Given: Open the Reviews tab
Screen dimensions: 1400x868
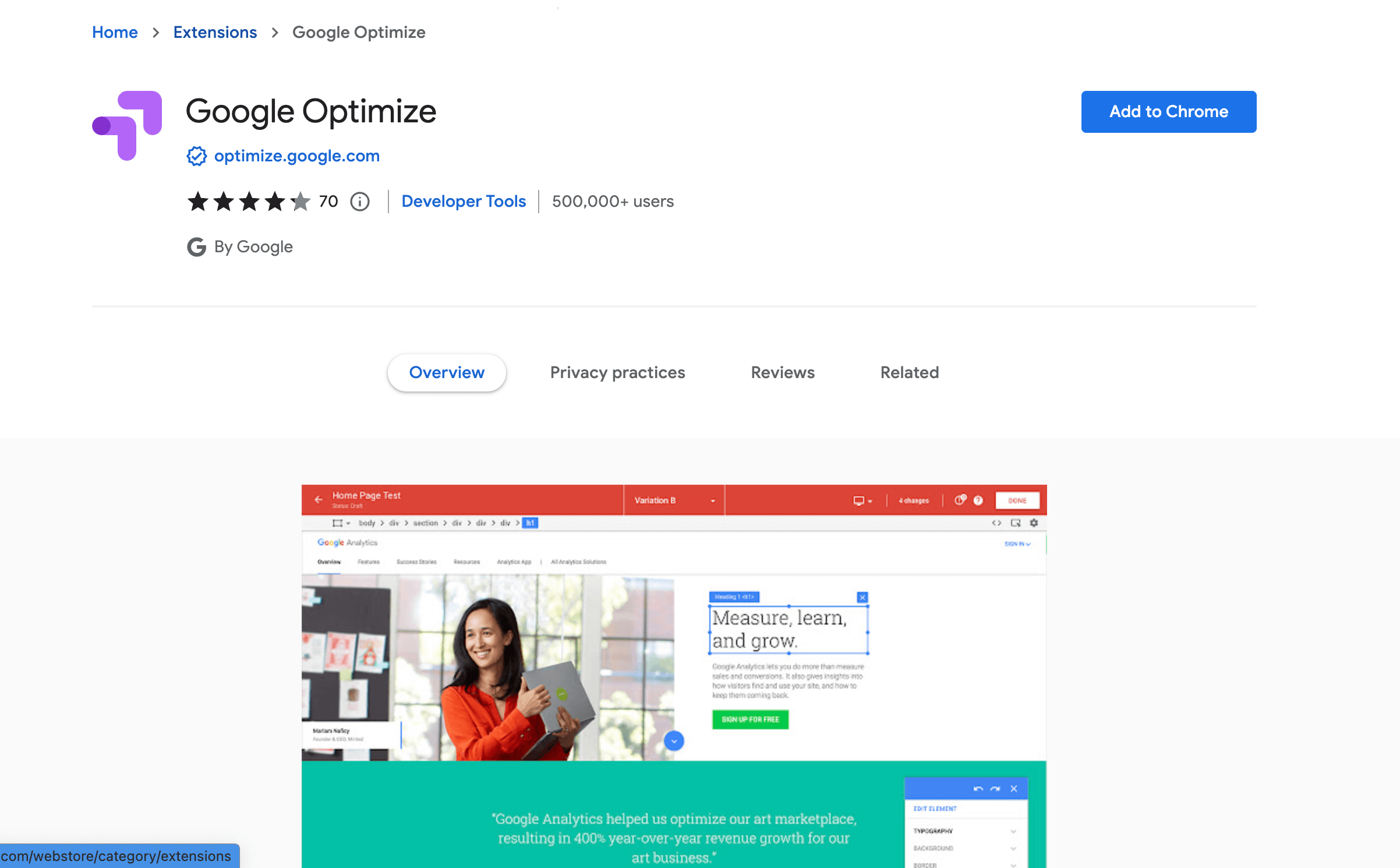Looking at the screenshot, I should pyautogui.click(x=783, y=373).
